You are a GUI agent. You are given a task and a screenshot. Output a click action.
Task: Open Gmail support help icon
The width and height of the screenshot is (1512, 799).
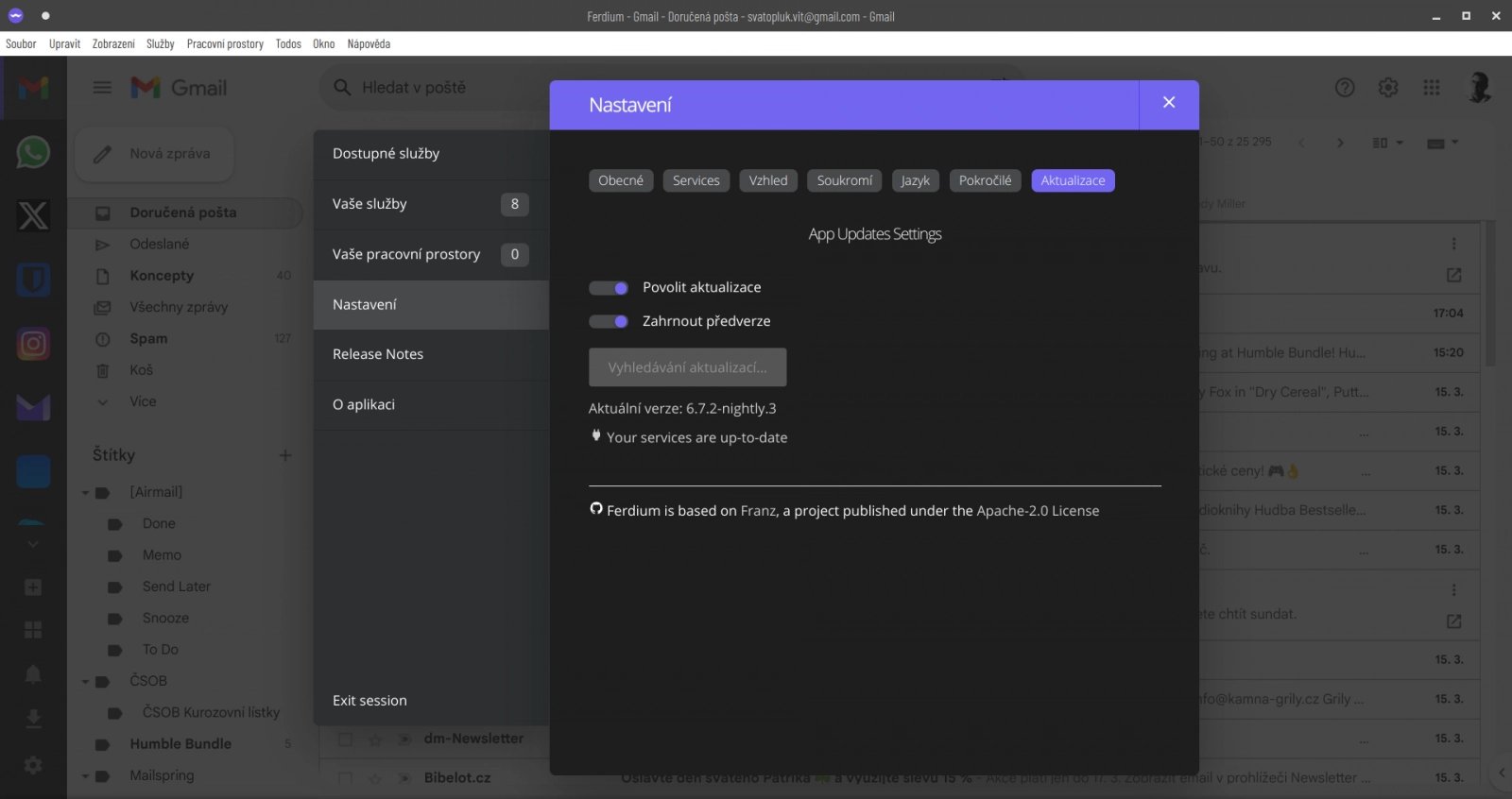click(1345, 88)
